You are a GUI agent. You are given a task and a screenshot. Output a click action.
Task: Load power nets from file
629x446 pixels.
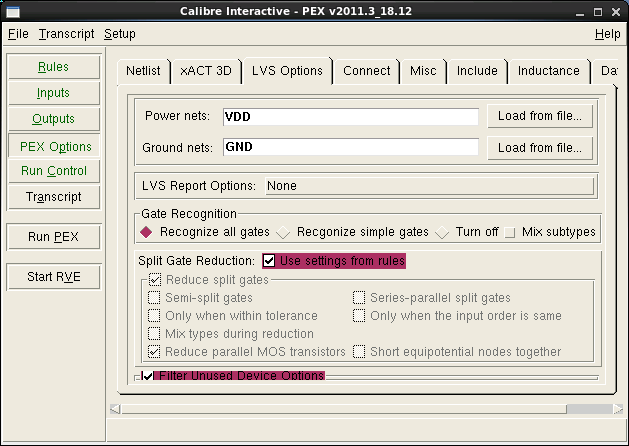[540, 116]
